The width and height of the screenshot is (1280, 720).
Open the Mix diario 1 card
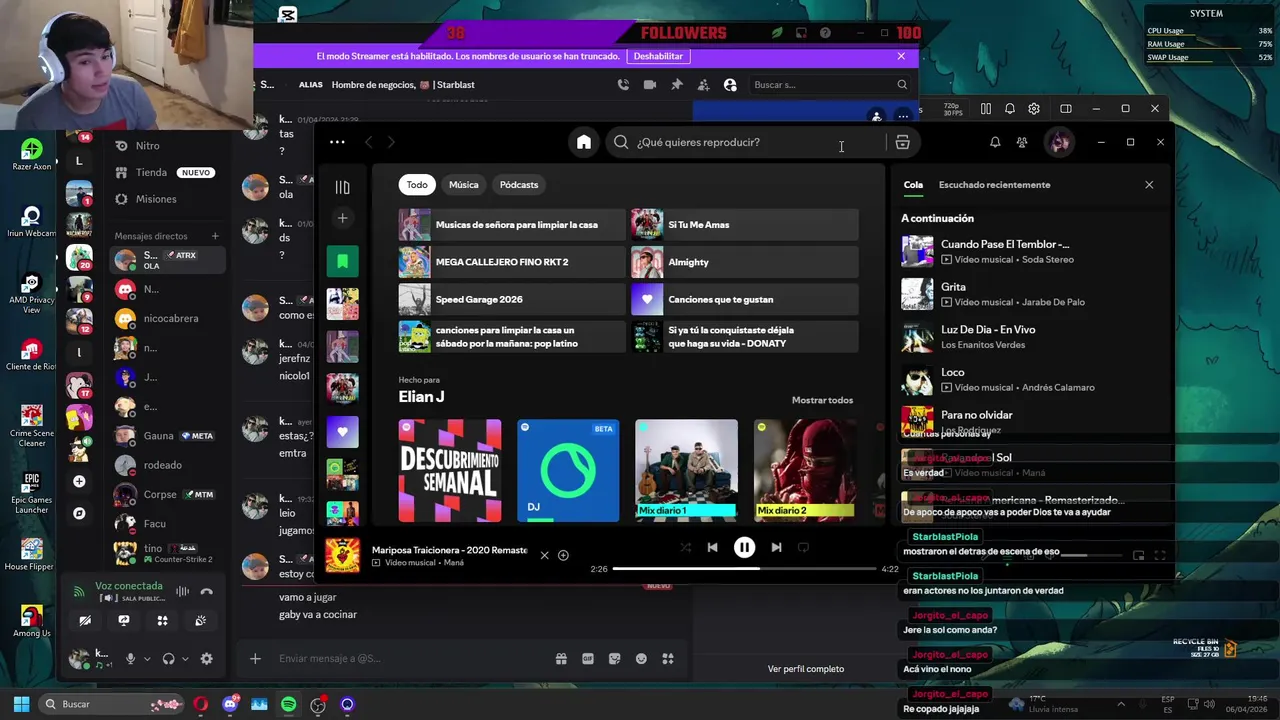click(687, 471)
